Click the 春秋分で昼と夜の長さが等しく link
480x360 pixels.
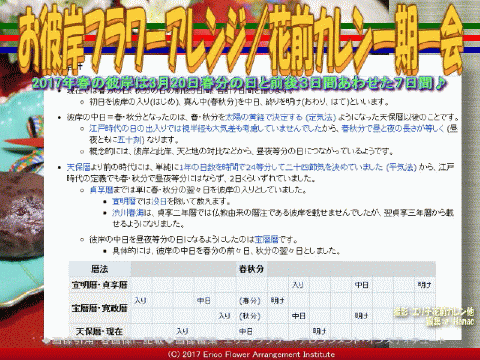pyautogui.click(x=393, y=128)
